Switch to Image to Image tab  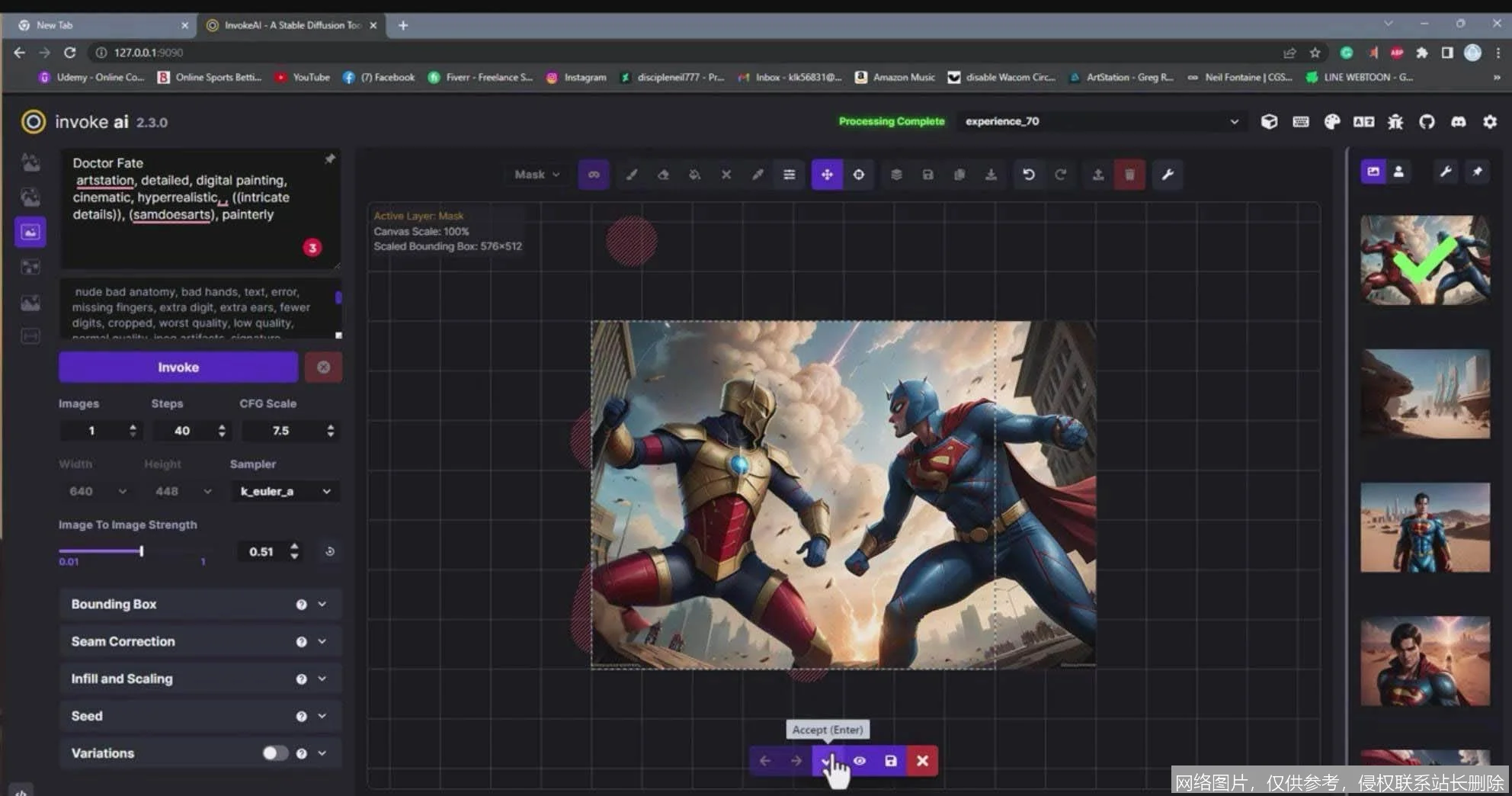point(30,197)
